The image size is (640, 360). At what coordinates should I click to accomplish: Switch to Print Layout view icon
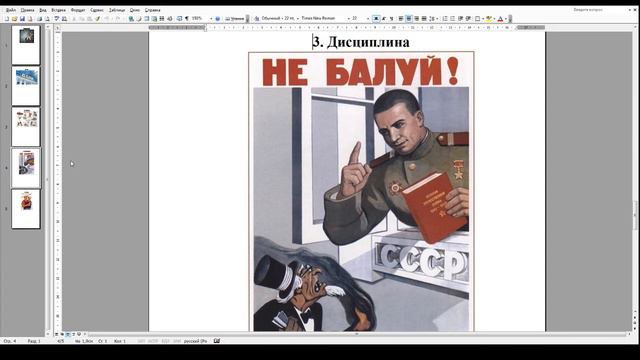pos(68,334)
